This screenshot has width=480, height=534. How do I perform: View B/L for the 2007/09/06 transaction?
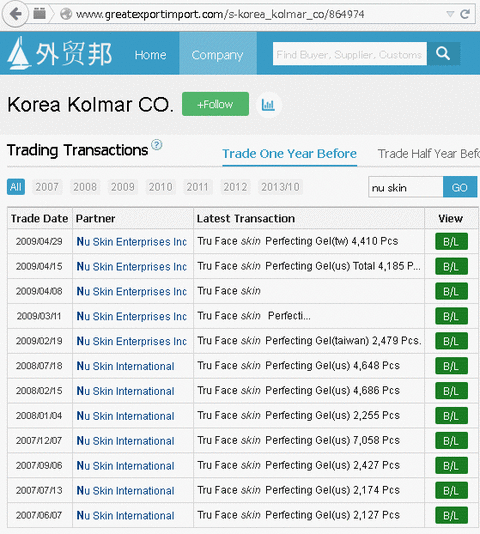tap(451, 465)
